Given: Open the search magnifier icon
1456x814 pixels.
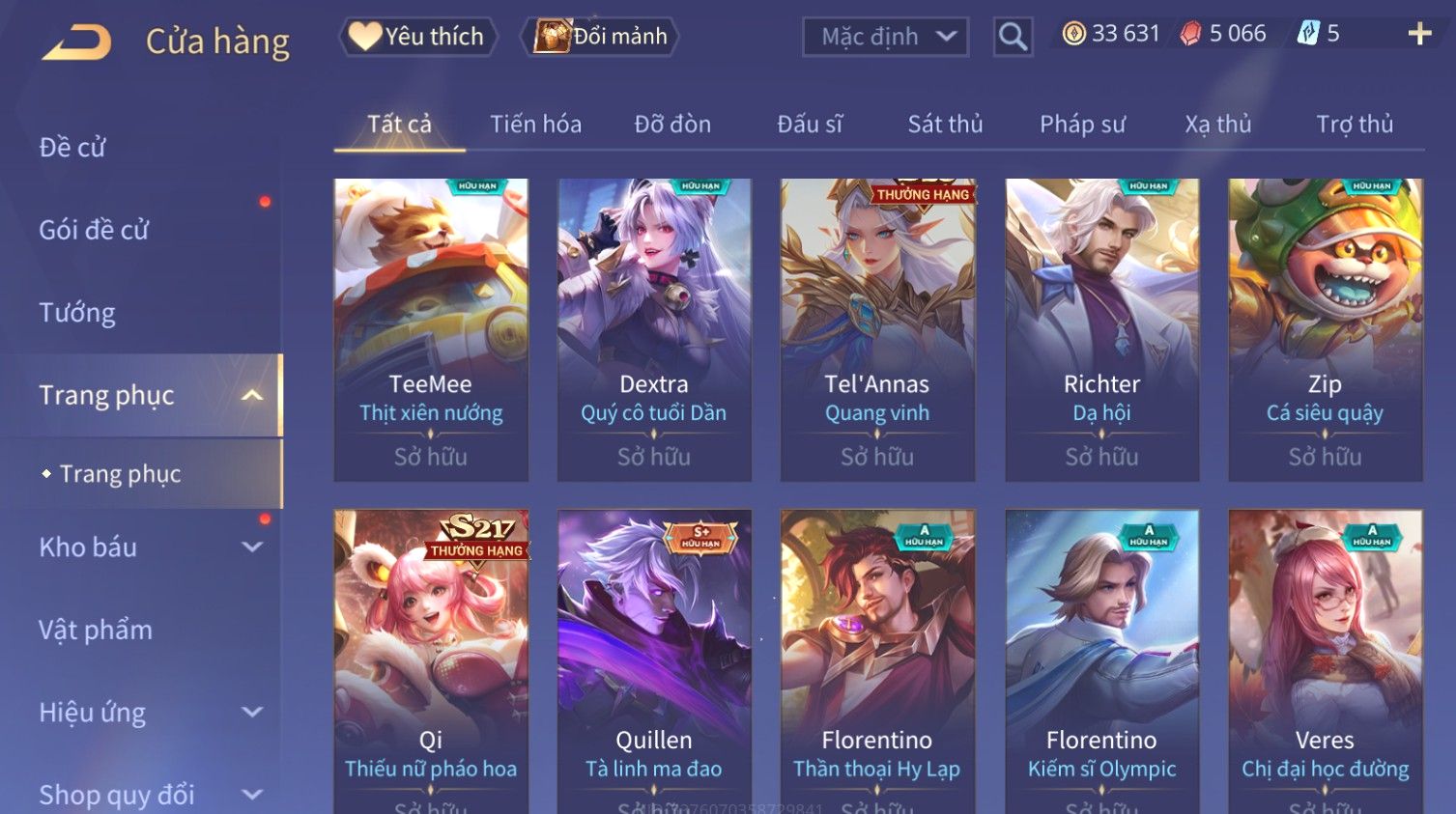Looking at the screenshot, I should pyautogui.click(x=1013, y=37).
